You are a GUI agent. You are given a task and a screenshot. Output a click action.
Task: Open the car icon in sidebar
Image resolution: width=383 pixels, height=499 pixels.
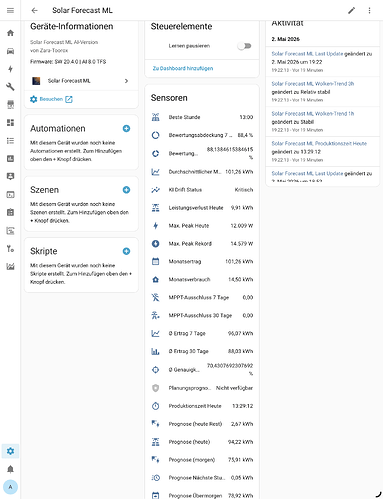pyautogui.click(x=10, y=51)
